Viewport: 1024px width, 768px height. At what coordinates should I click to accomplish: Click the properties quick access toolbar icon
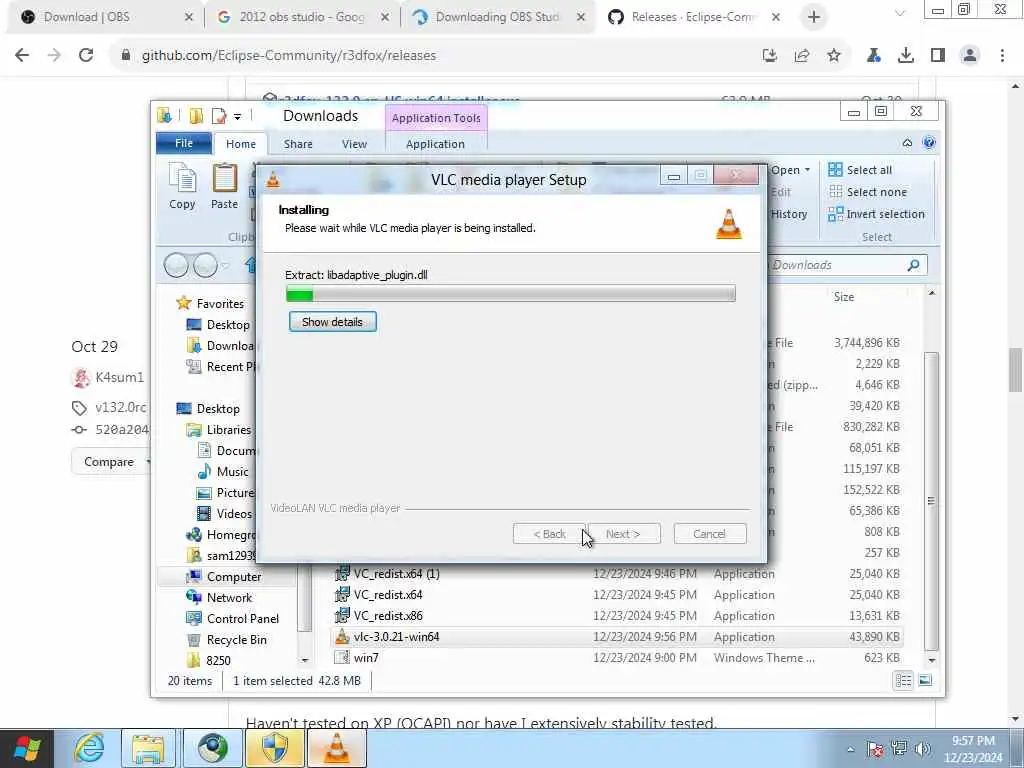pyautogui.click(x=219, y=116)
